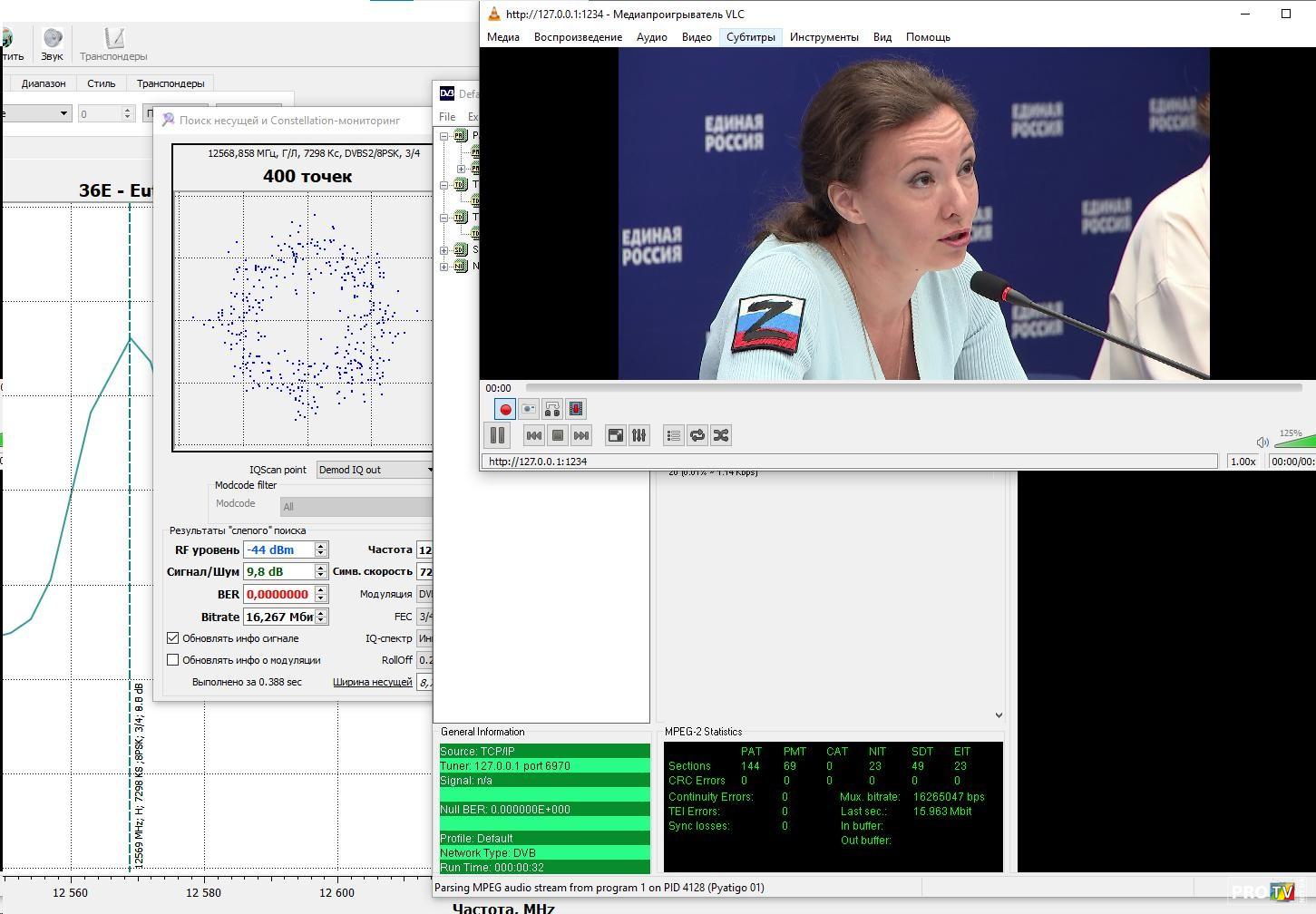Open the extended settings equalizer icon
The image size is (1316, 914).
tap(639, 435)
